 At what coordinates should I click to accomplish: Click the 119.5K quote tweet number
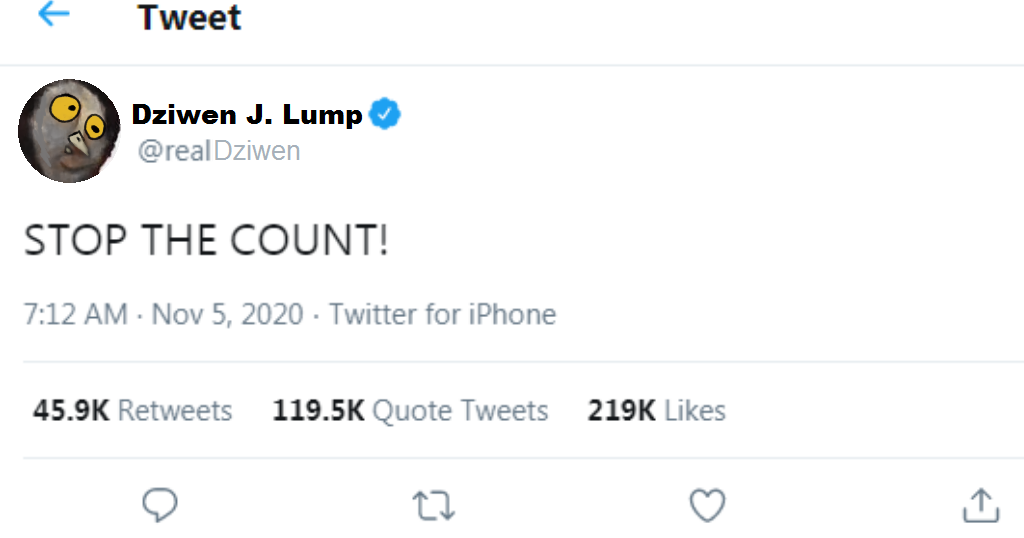coord(318,410)
